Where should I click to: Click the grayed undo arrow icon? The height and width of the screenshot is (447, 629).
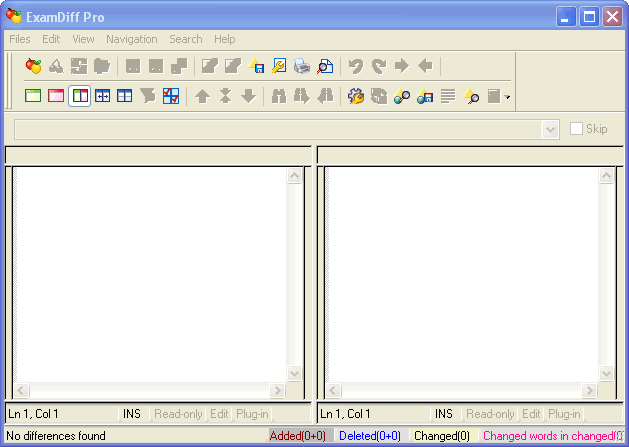tap(356, 66)
